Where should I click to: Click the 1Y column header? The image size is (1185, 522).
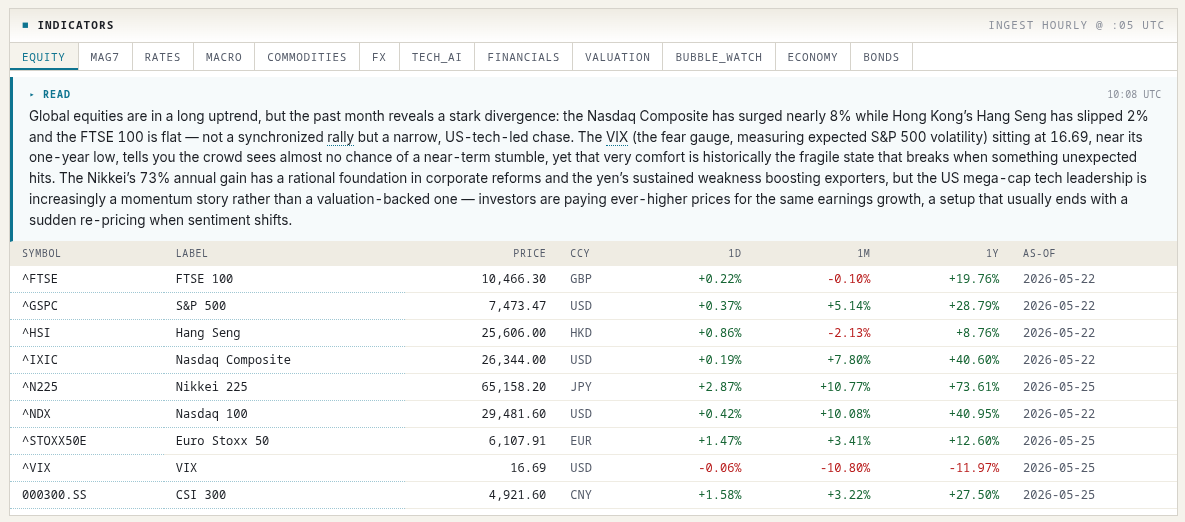[992, 254]
